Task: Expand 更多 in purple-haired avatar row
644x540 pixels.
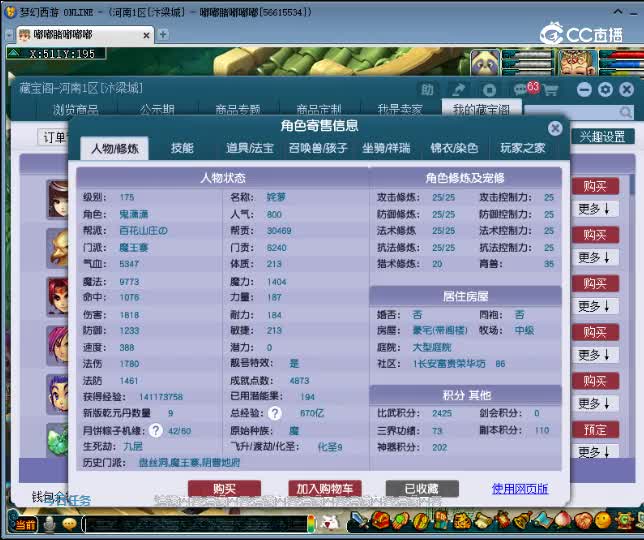Action: tap(595, 404)
